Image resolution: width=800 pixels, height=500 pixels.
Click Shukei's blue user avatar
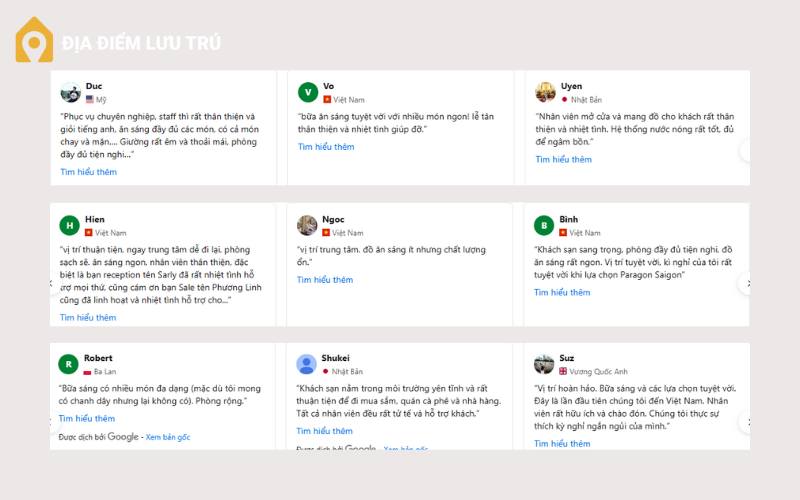307,364
